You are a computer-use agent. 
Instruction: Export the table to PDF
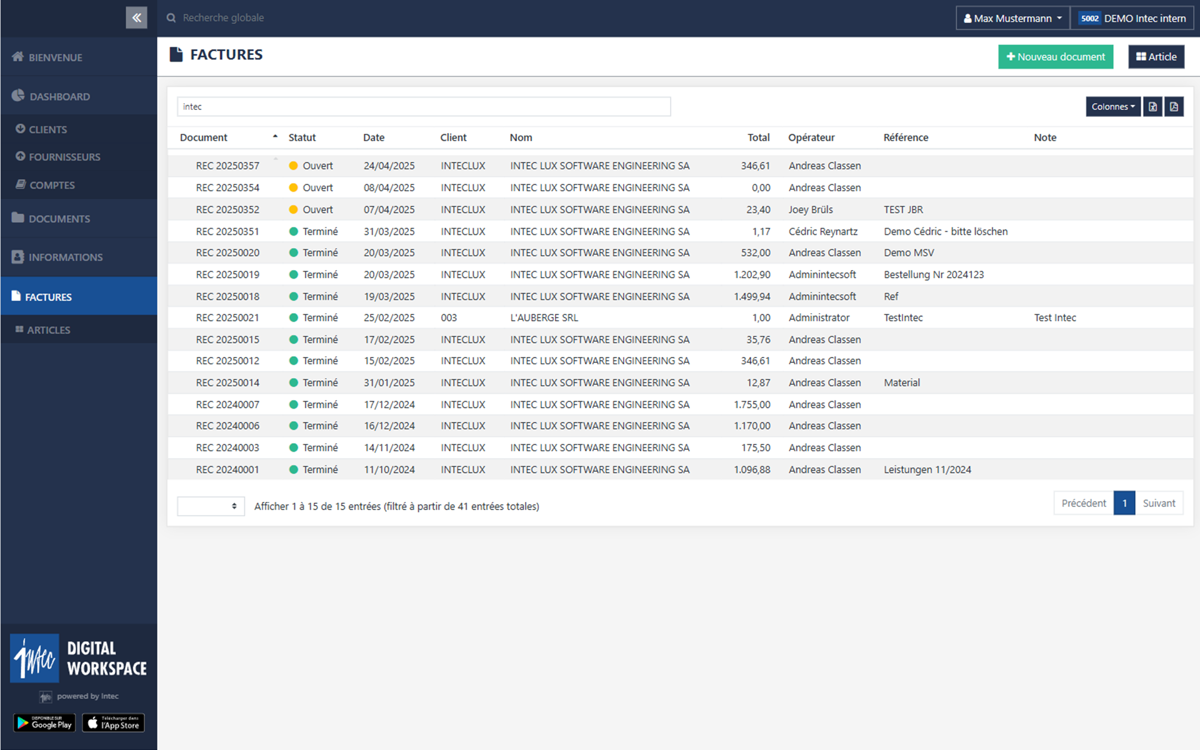pos(1174,107)
